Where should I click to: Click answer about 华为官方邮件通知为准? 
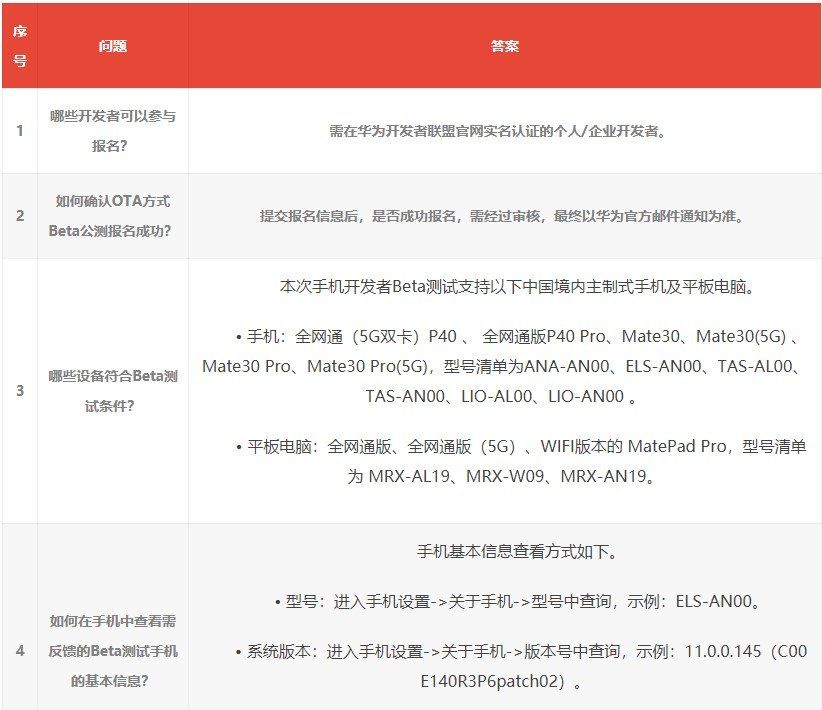[502, 216]
